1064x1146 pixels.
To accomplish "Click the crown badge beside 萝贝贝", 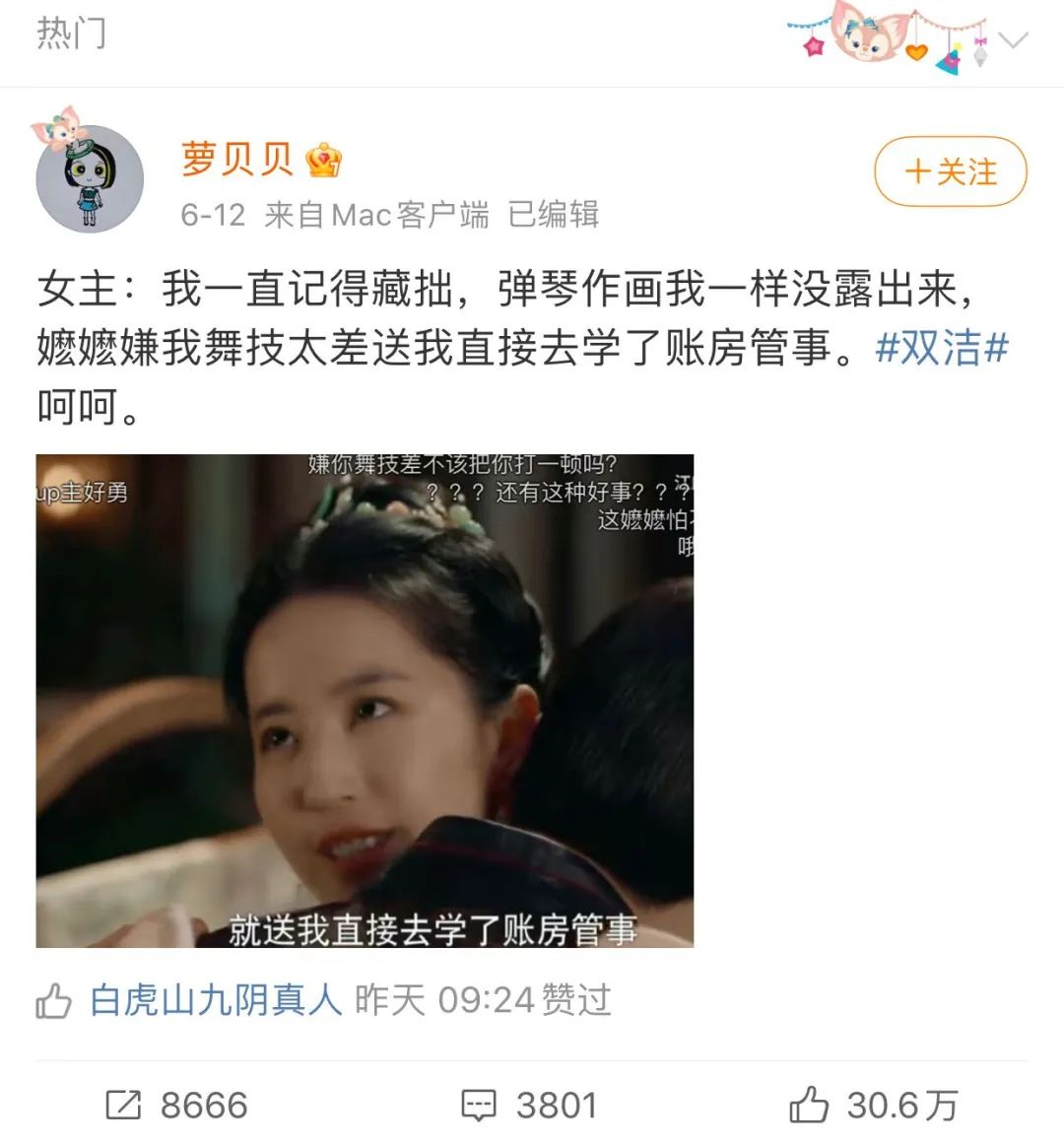I will click(x=324, y=160).
